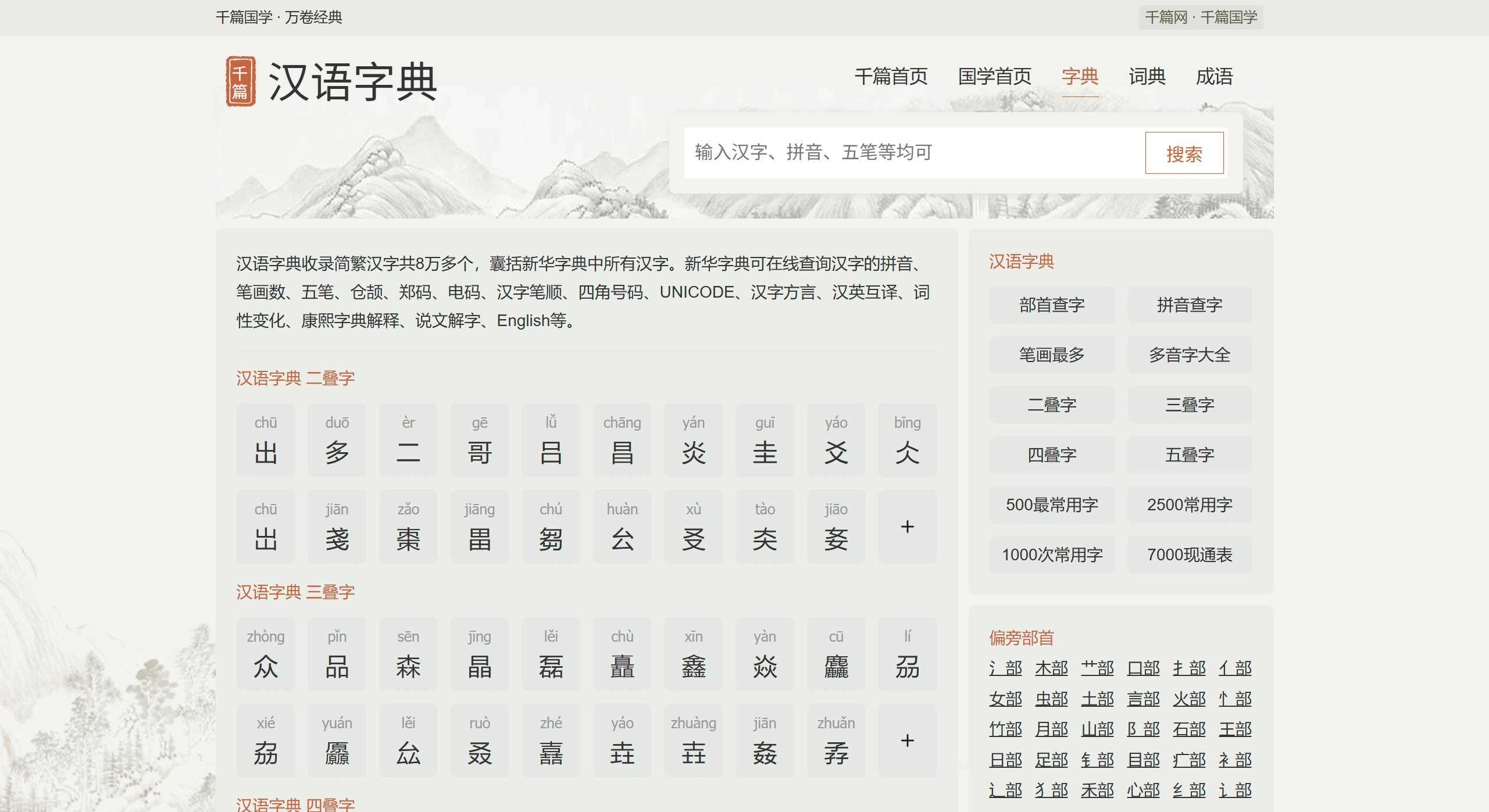Open the 7000现通表 character table

coord(1190,555)
